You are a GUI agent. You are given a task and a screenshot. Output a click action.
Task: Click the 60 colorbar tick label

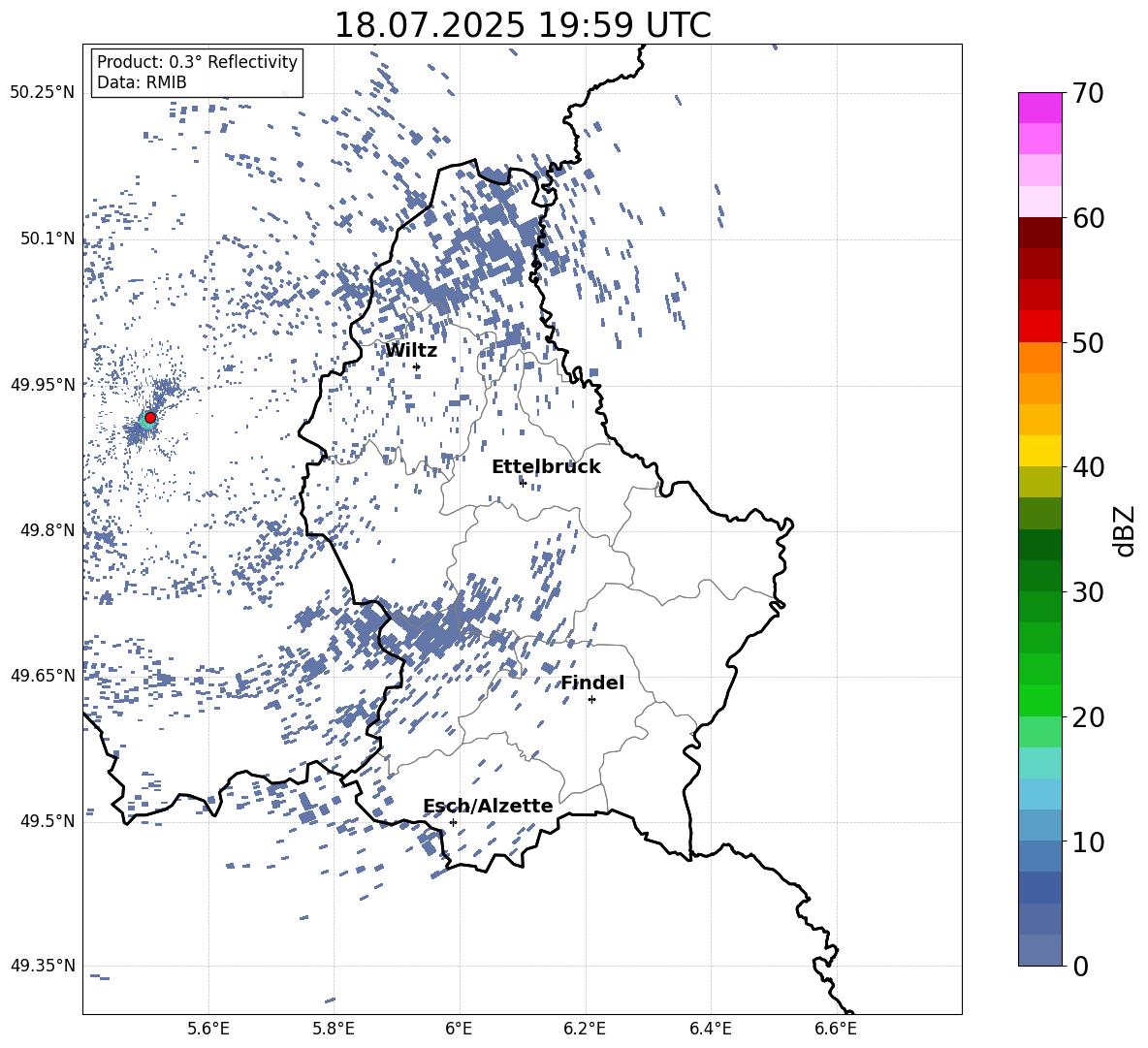coord(1088,218)
